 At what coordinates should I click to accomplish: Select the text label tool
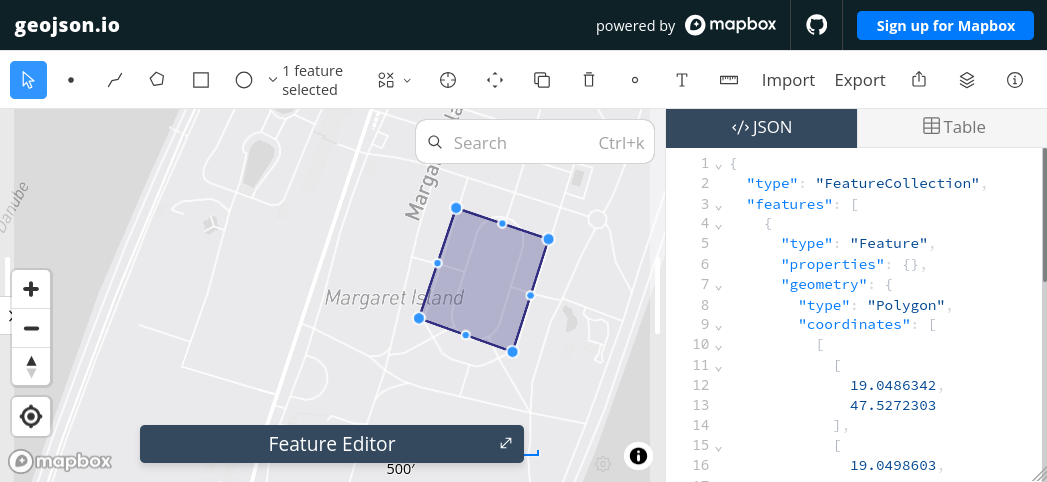click(682, 80)
